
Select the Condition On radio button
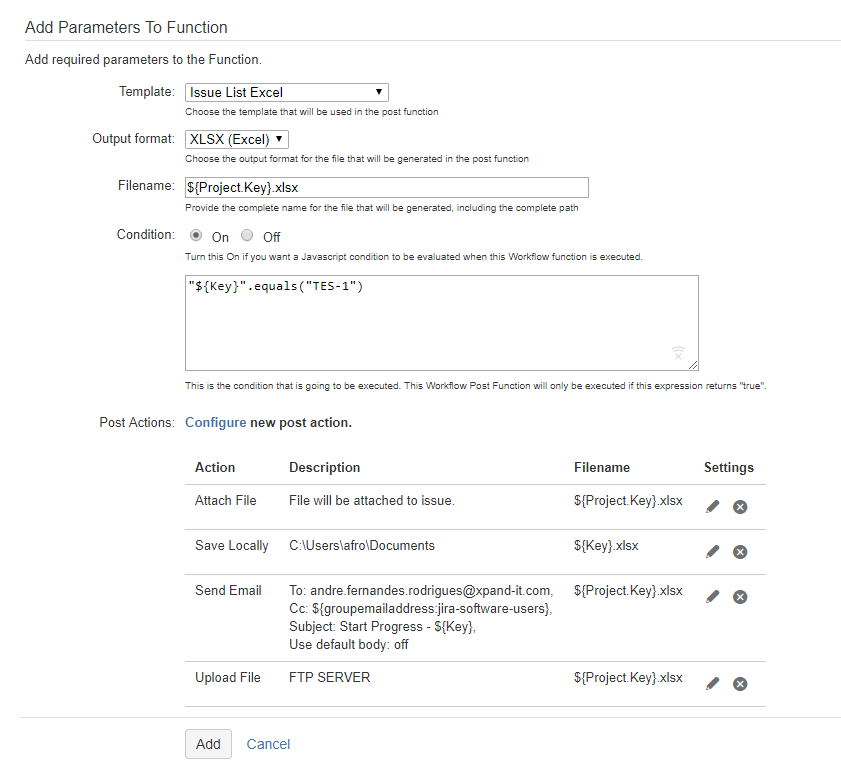[195, 236]
